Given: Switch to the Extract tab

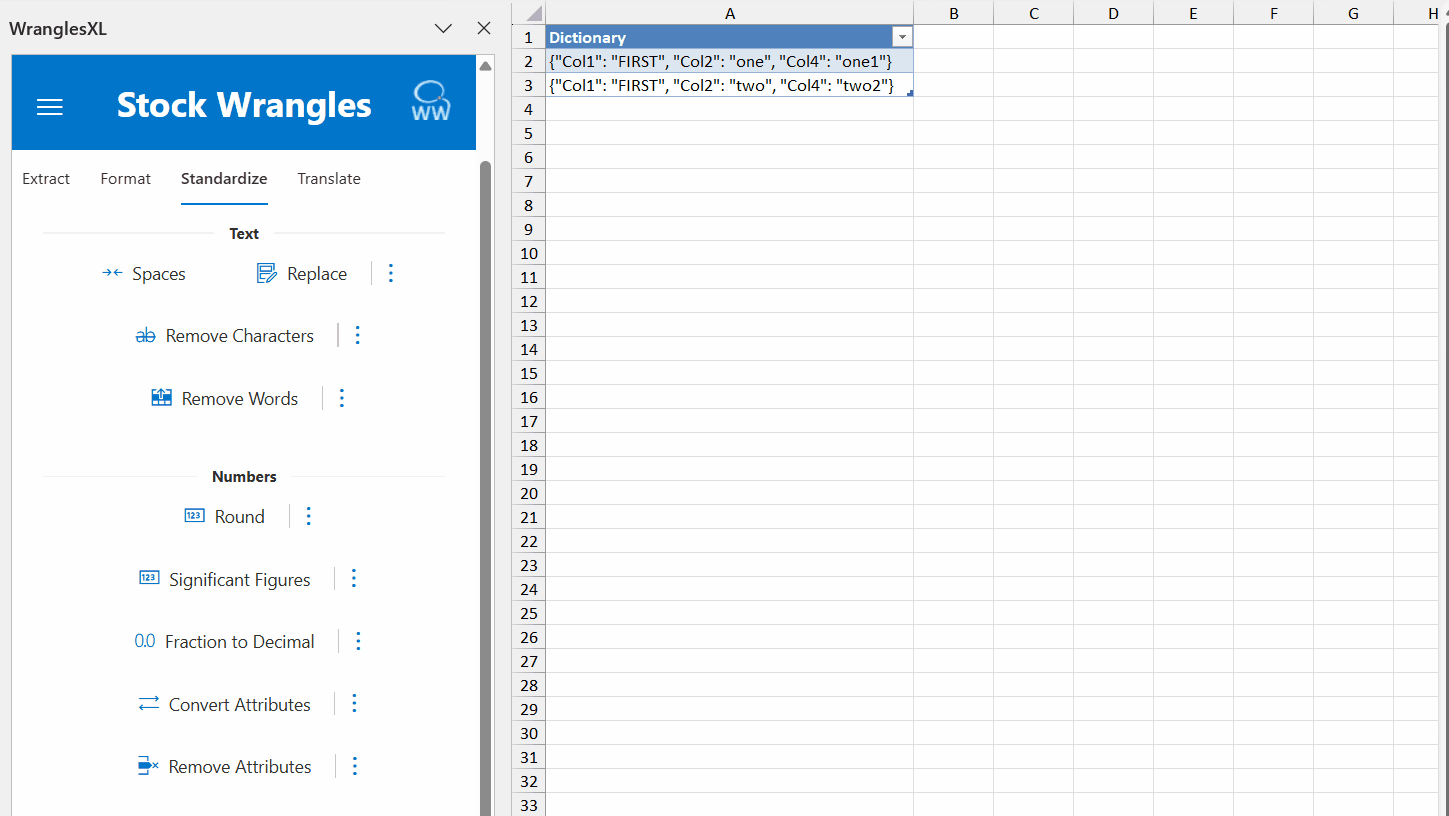Looking at the screenshot, I should [x=46, y=179].
